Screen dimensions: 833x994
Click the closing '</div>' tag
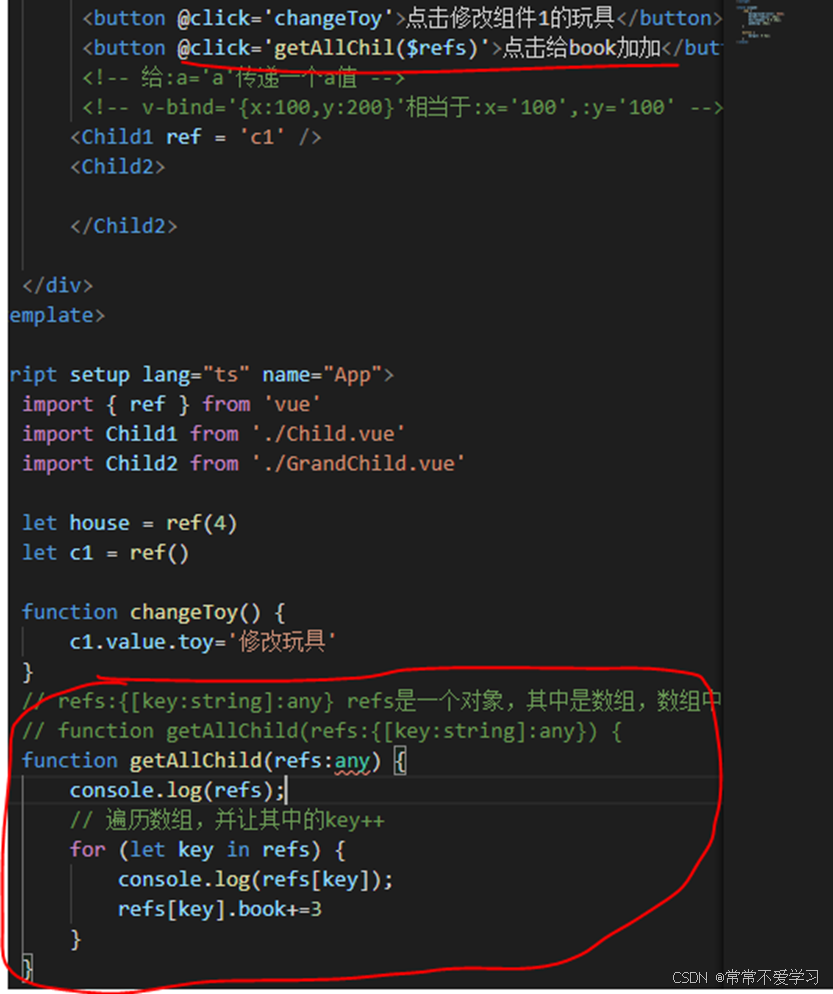tap(58, 285)
